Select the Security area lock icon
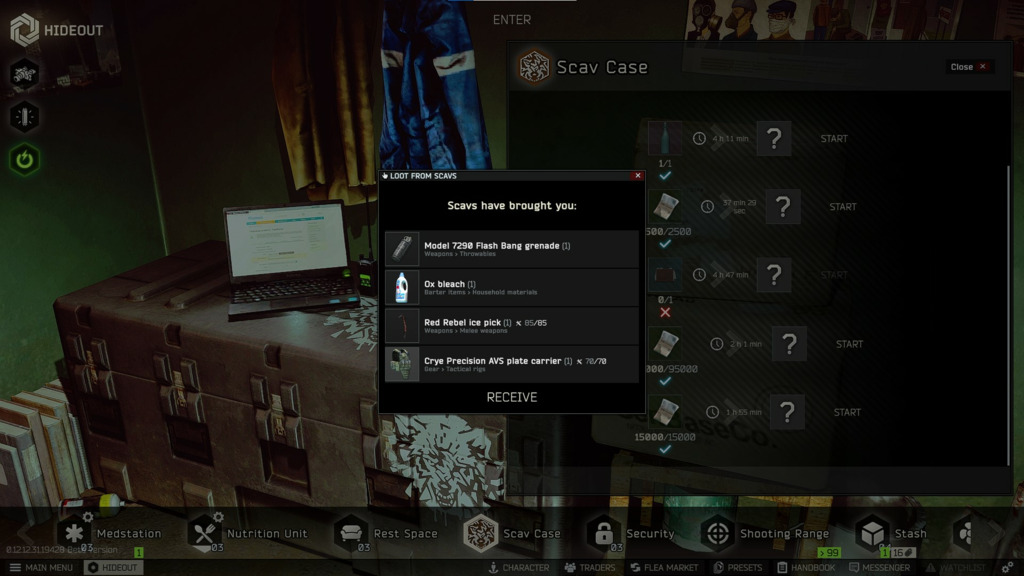 pos(603,533)
